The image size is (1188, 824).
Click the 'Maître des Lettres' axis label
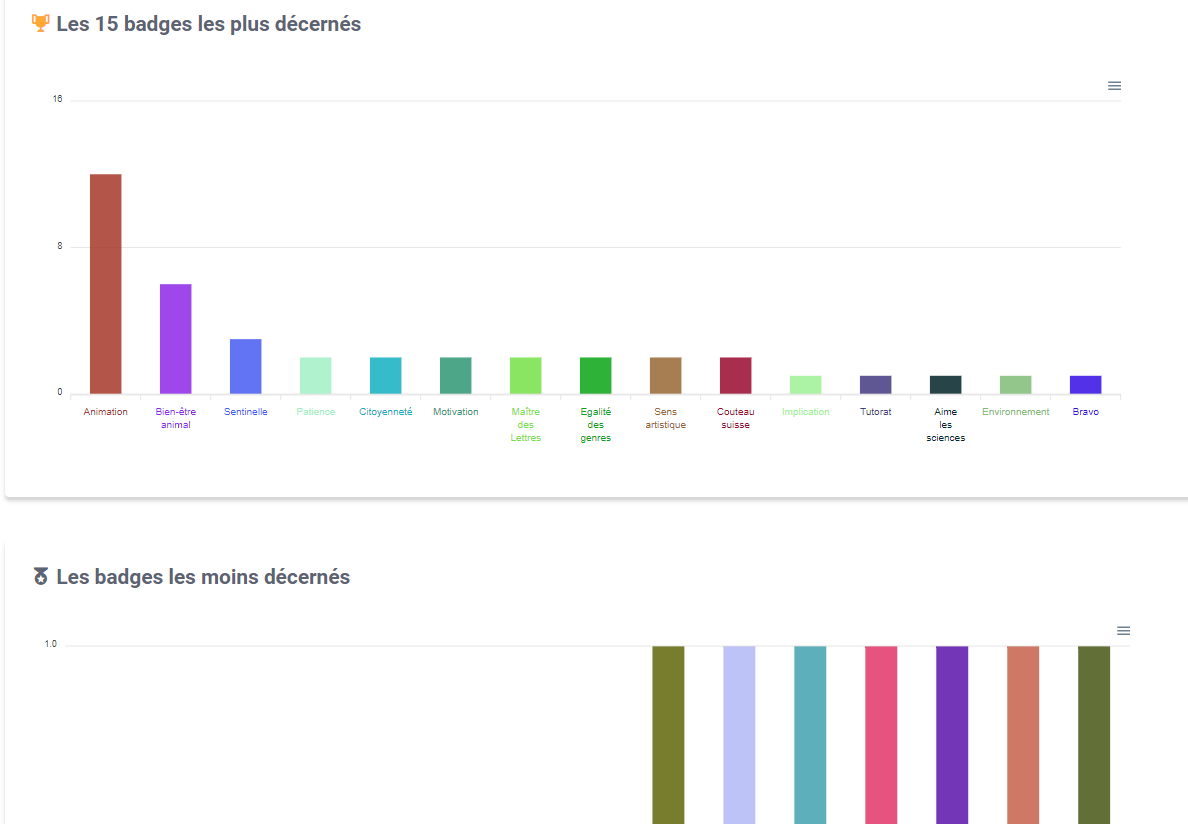pyautogui.click(x=525, y=425)
